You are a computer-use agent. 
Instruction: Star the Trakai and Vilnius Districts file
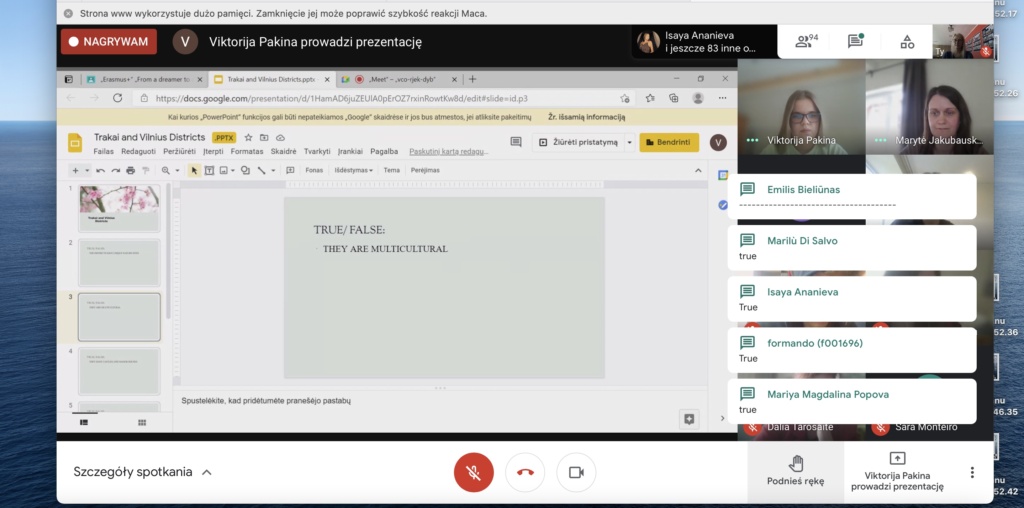click(x=249, y=137)
